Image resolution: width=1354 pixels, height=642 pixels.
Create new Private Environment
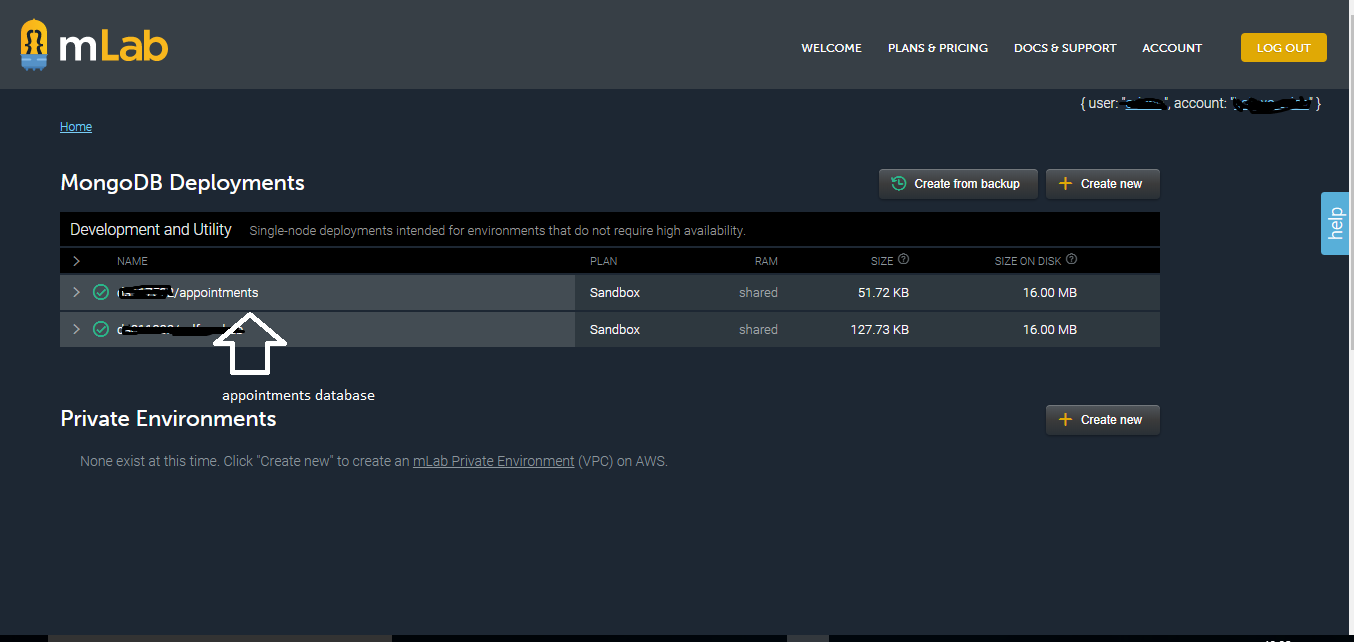point(1103,420)
